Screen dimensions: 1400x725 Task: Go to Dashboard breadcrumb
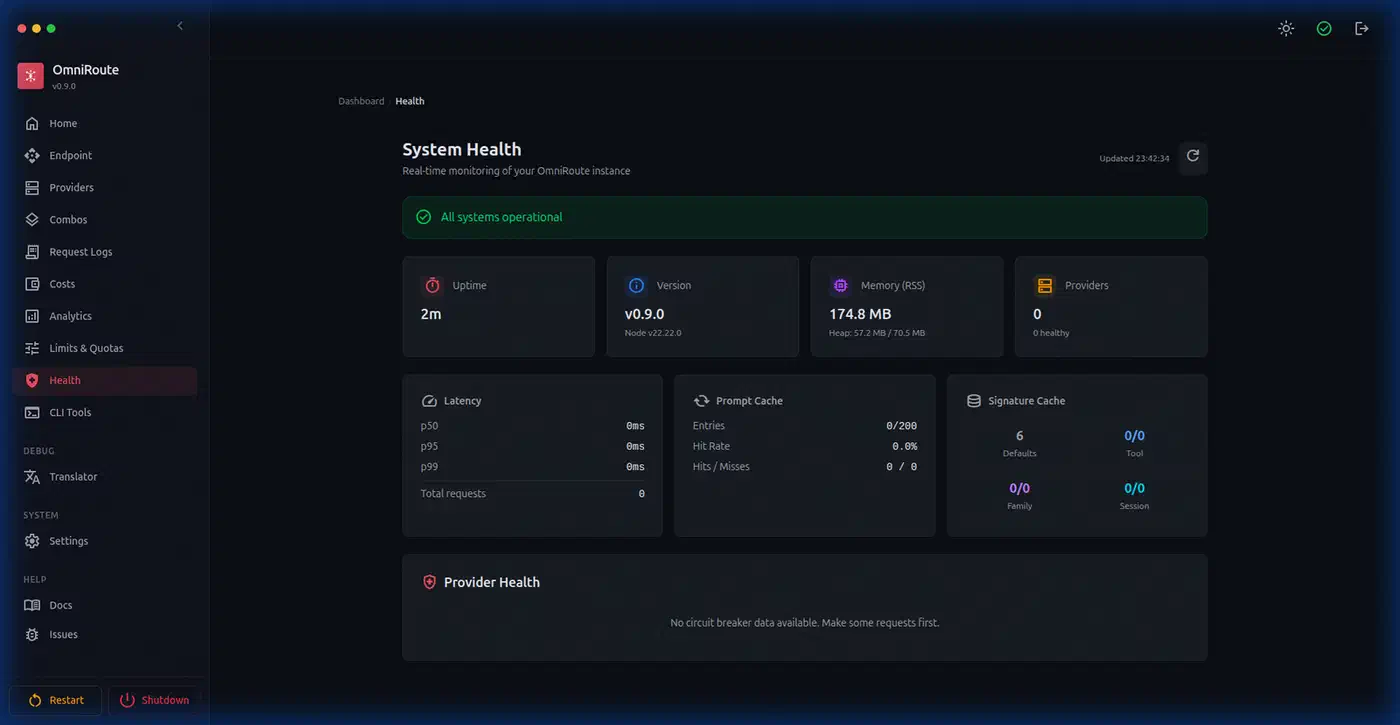tap(361, 101)
